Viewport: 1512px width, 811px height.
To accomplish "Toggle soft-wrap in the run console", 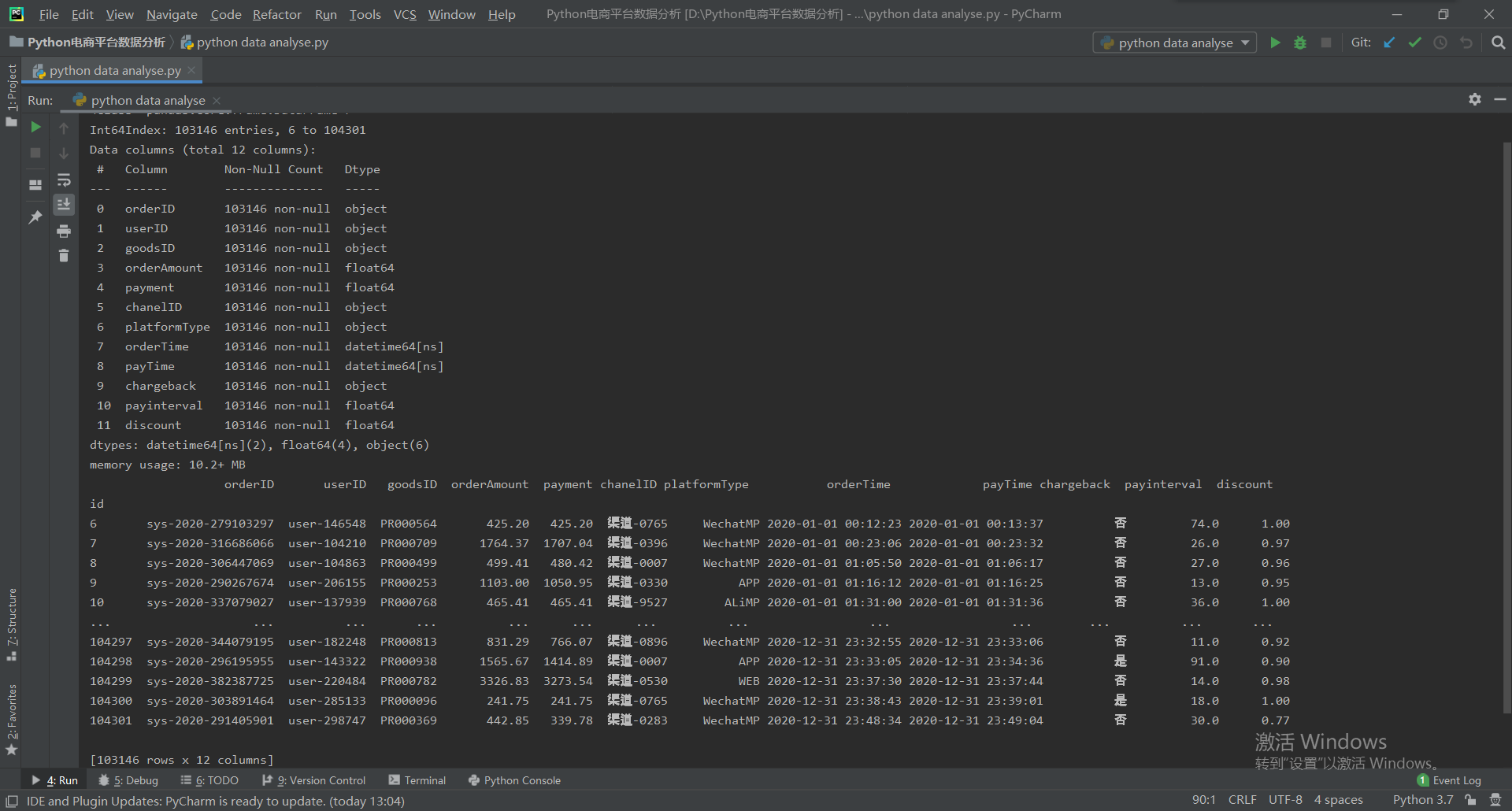I will tap(64, 180).
